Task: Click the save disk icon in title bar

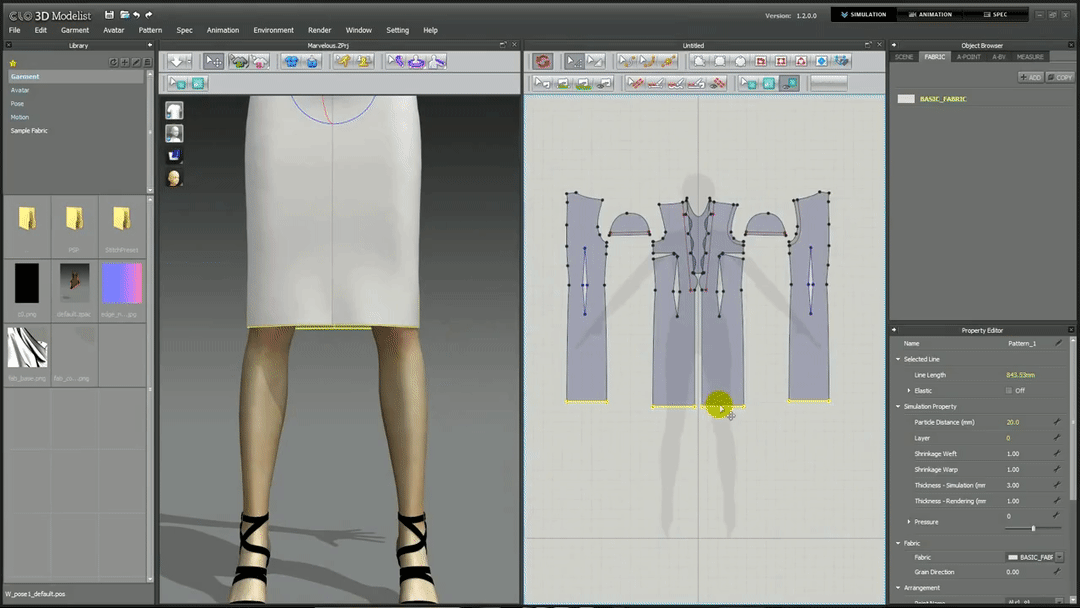Action: click(109, 14)
